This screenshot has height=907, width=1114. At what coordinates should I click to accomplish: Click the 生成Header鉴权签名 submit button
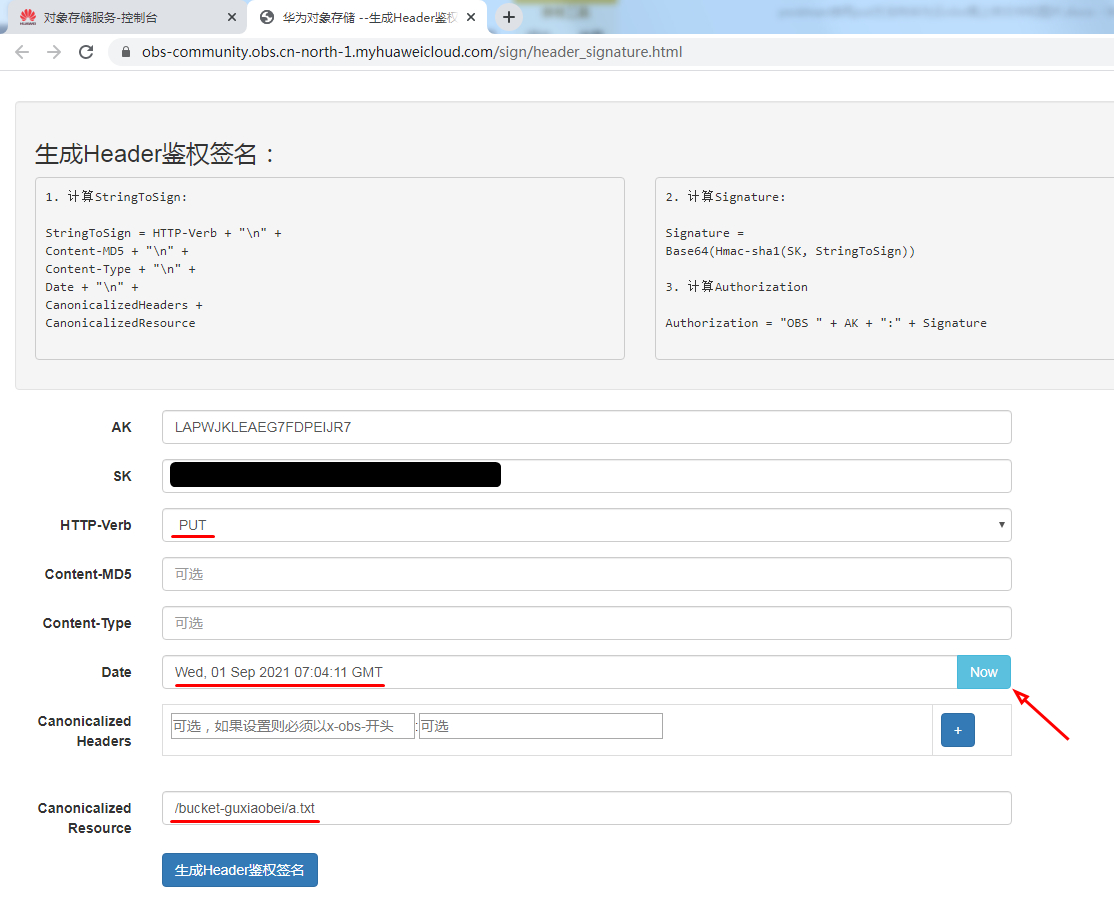tap(239, 870)
